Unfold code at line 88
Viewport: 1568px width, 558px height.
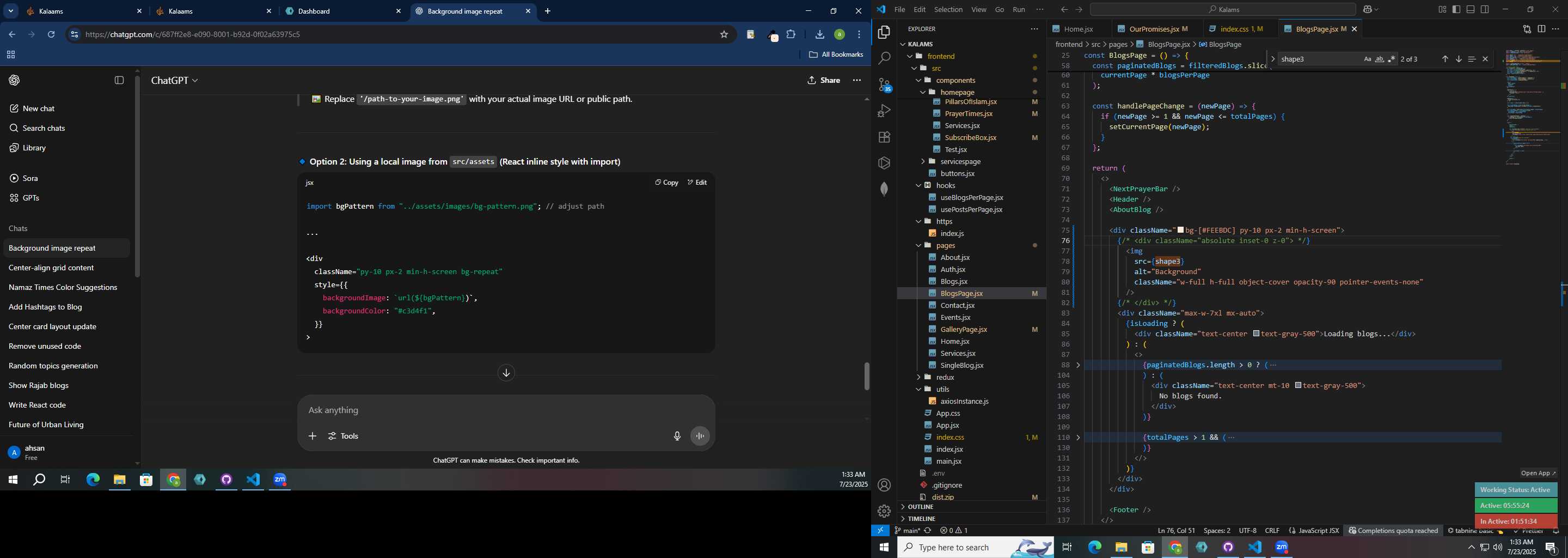click(x=1078, y=365)
